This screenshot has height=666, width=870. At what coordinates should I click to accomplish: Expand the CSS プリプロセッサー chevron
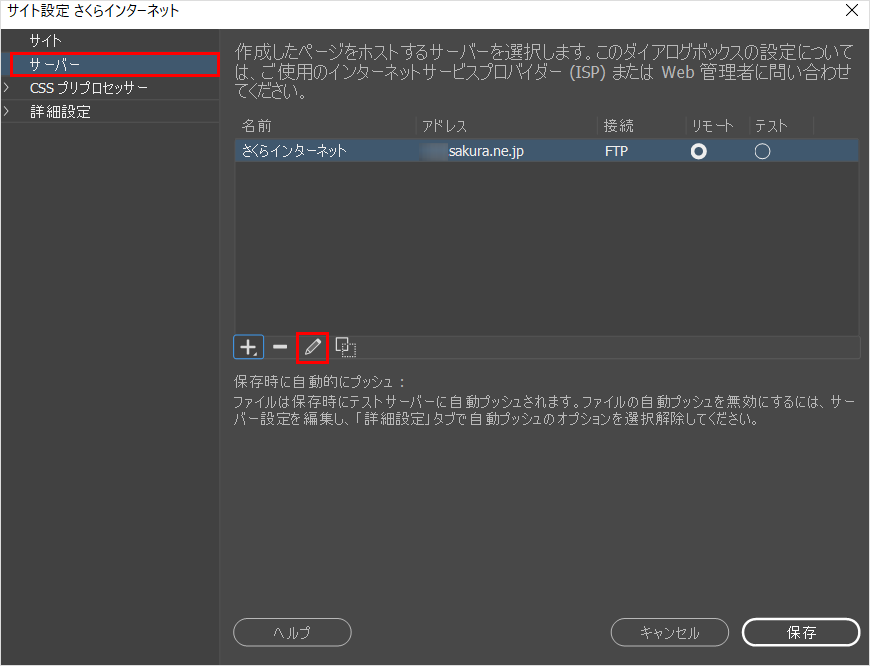(8, 88)
